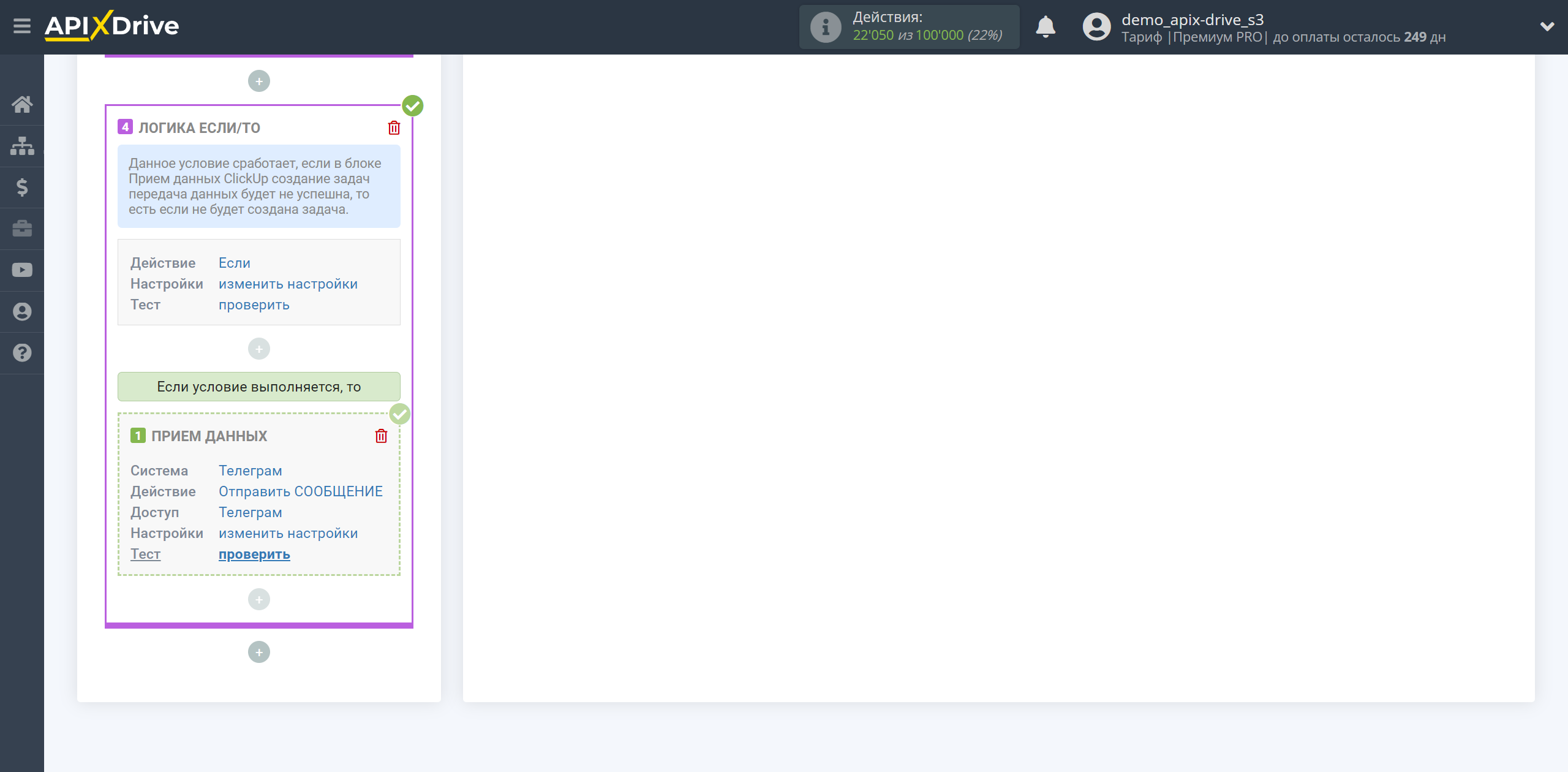This screenshot has height=772, width=1568.
Task: Click the green check badge on logic block
Action: [x=413, y=105]
